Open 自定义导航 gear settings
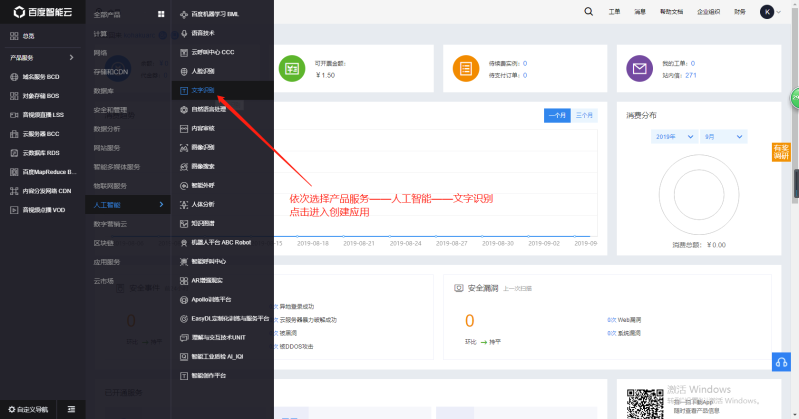The width and height of the screenshot is (799, 419). pos(28,409)
